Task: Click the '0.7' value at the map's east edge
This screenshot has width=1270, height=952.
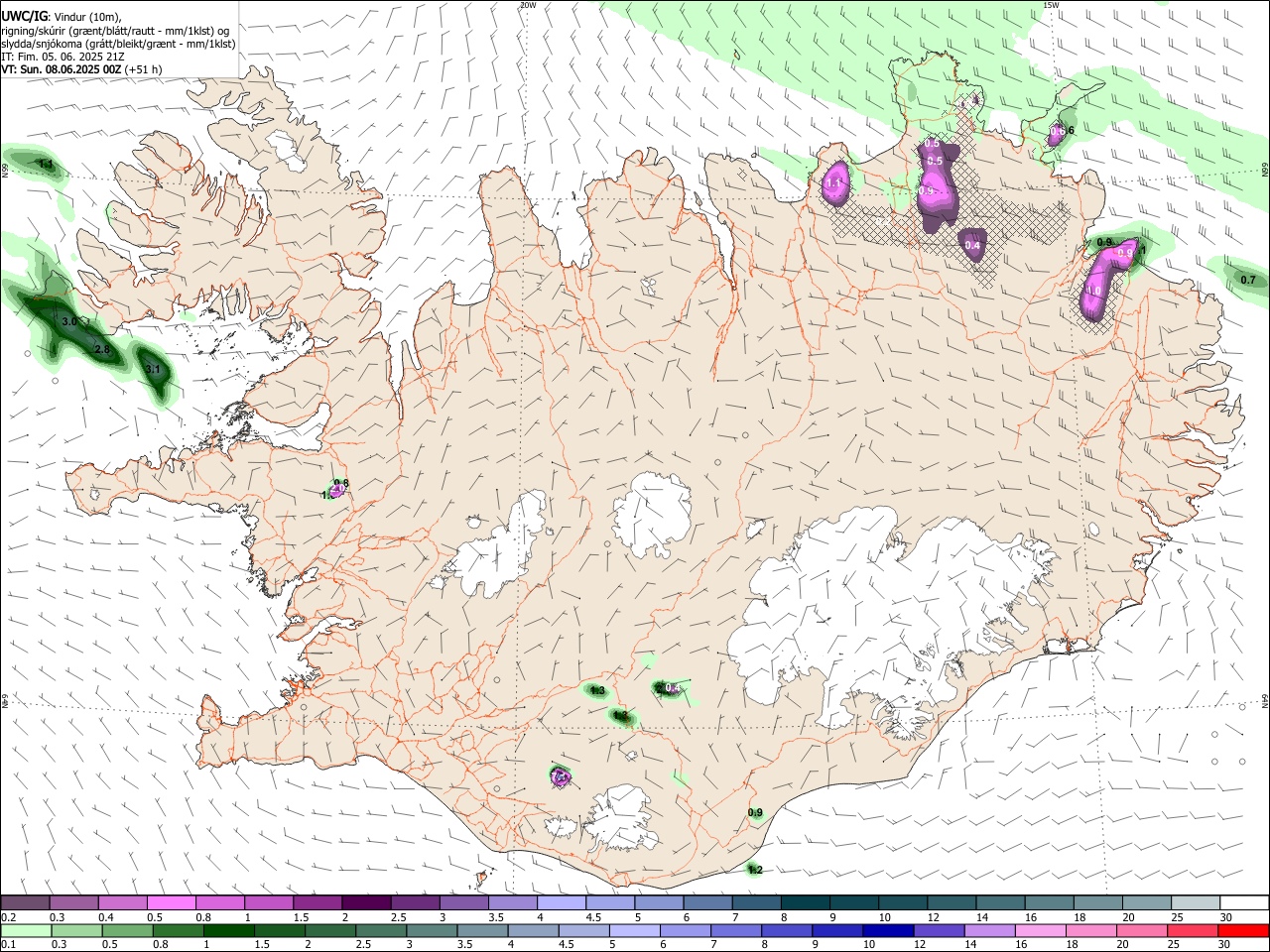Action: click(x=1248, y=281)
